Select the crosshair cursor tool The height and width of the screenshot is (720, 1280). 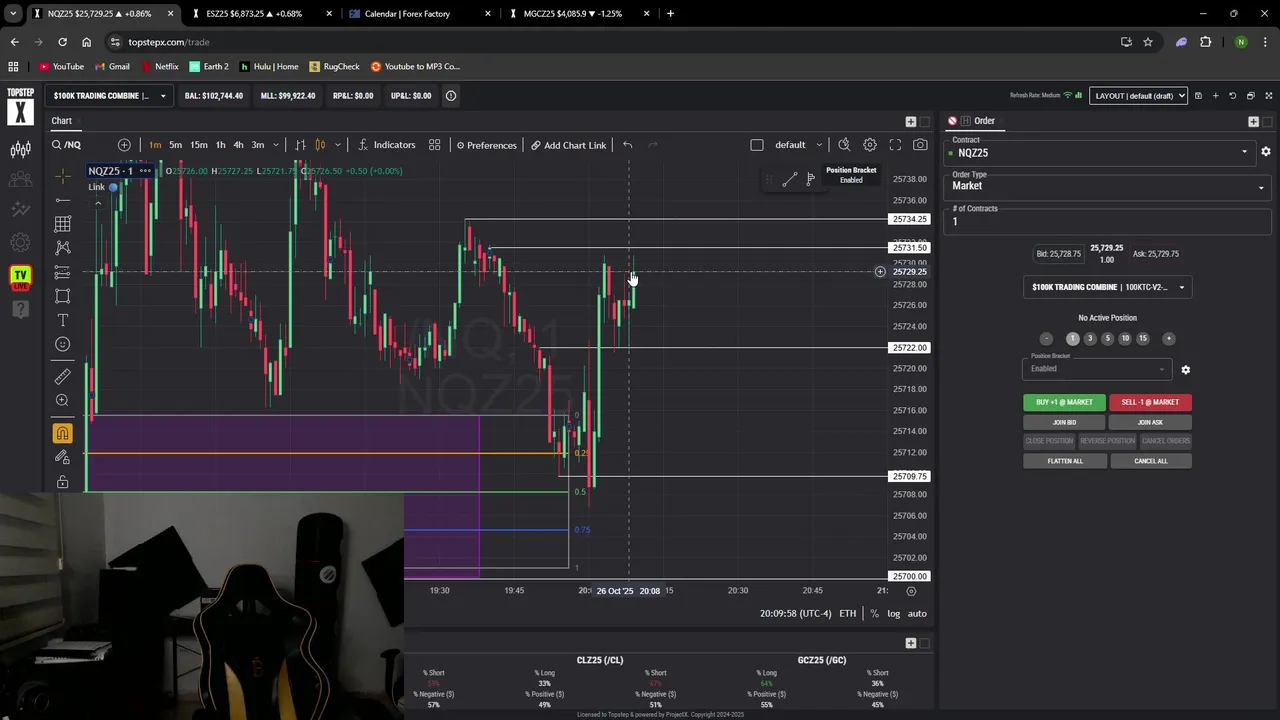click(x=63, y=176)
